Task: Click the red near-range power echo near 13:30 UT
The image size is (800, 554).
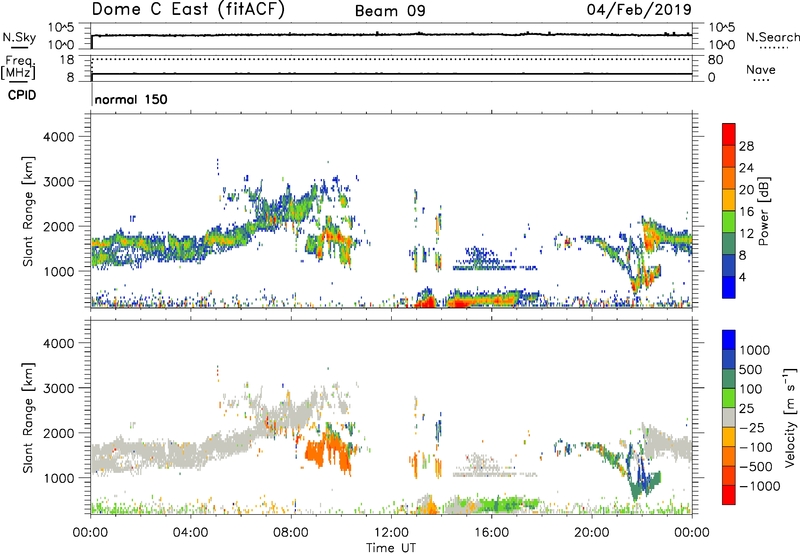Action: click(426, 301)
